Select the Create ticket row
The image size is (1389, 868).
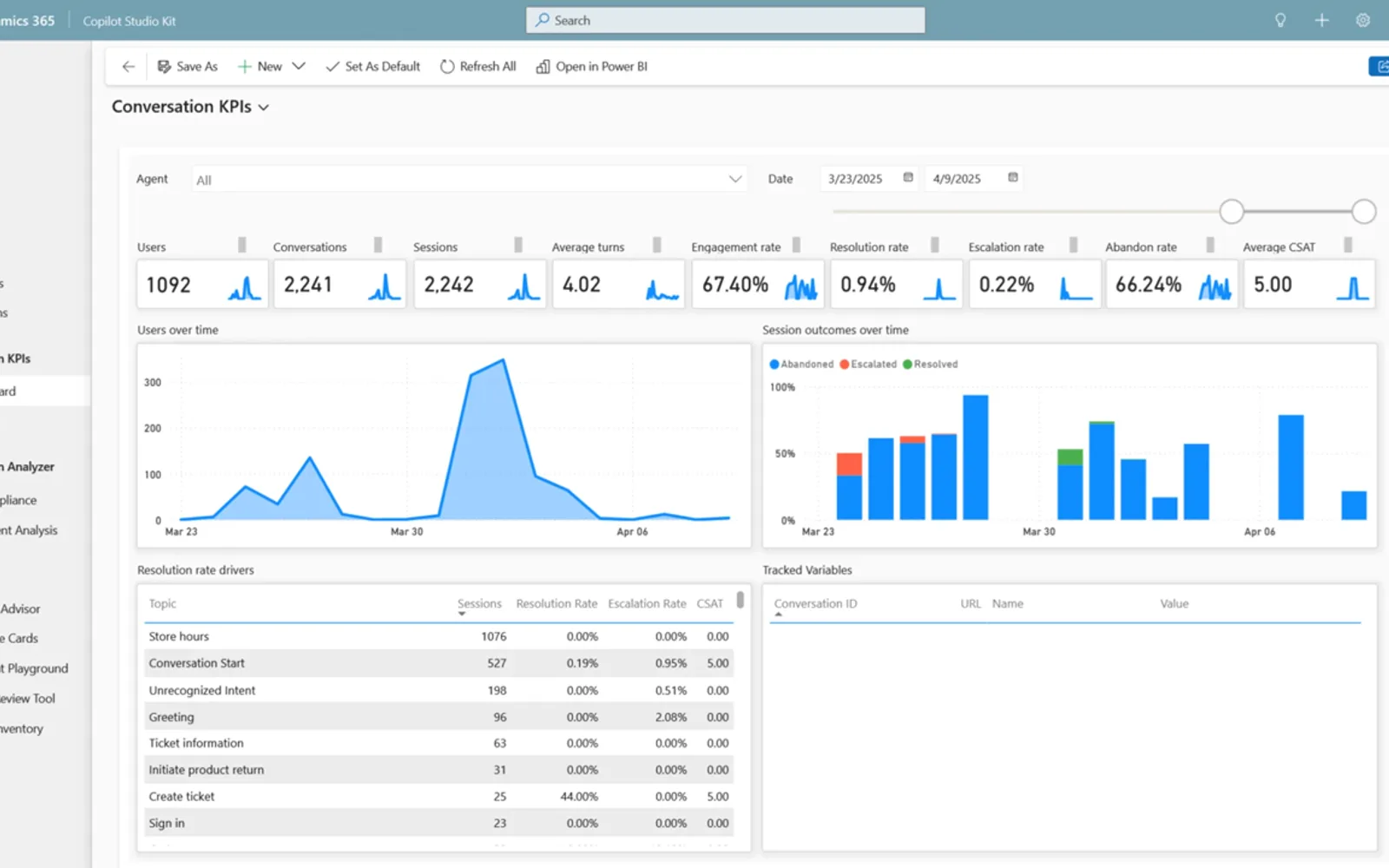[438, 796]
